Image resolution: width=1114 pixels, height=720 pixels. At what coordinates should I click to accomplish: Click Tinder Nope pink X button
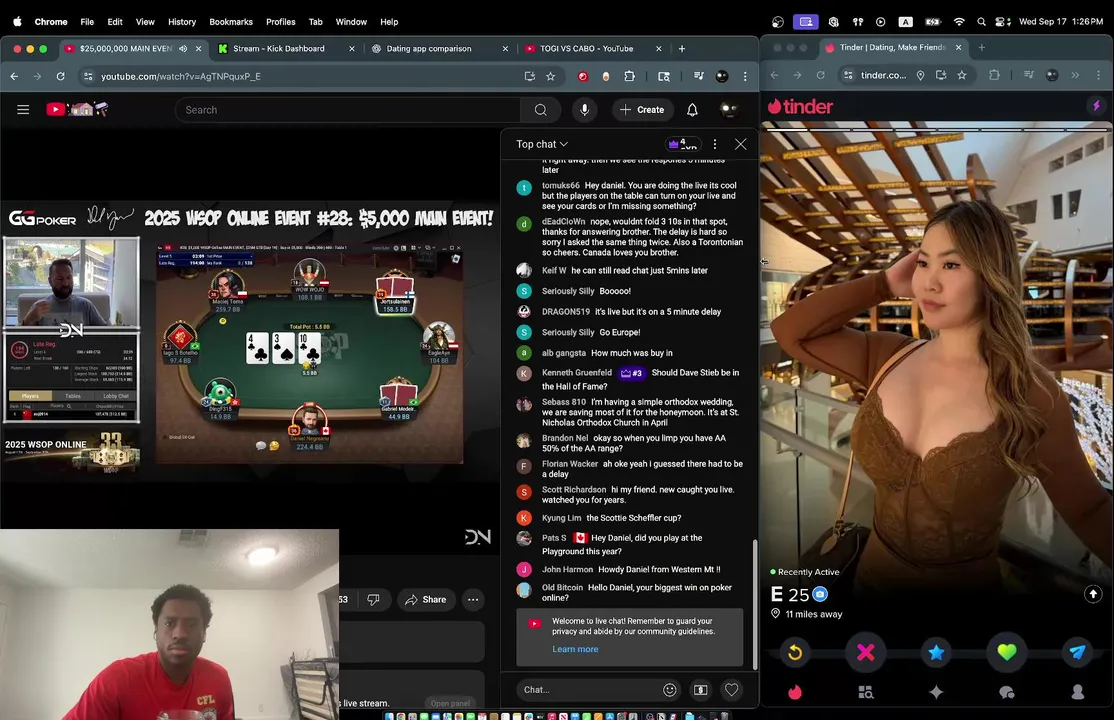point(865,652)
